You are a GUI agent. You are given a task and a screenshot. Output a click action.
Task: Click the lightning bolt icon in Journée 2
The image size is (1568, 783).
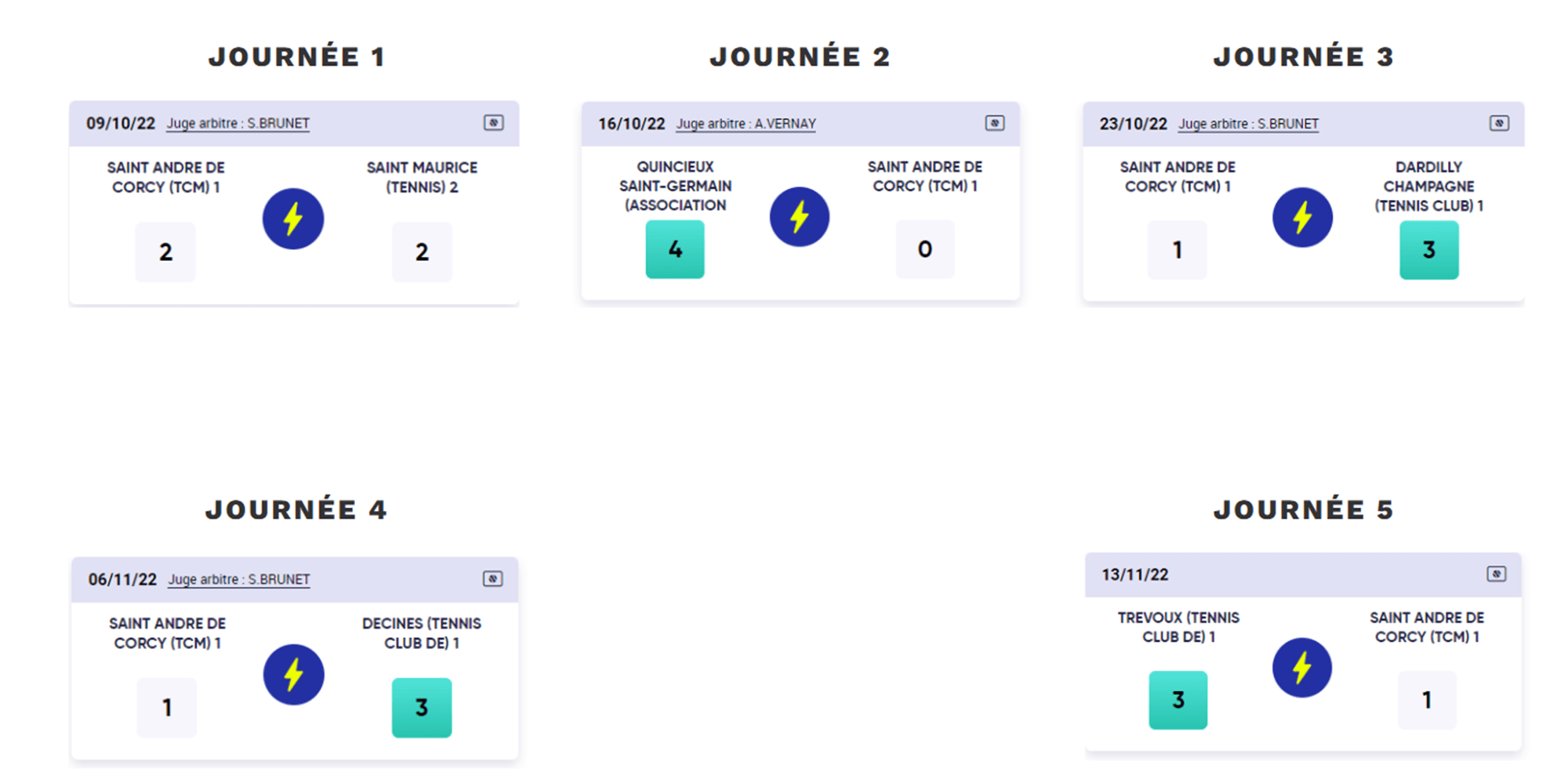tap(799, 217)
